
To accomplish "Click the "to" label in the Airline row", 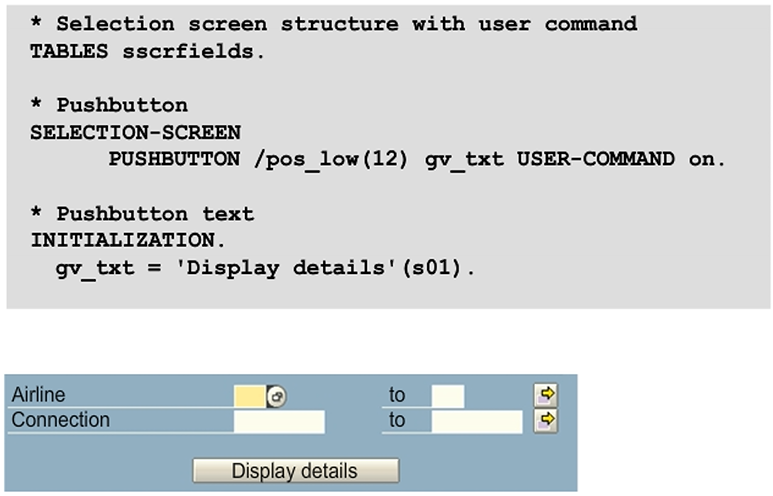I will 397,396.
